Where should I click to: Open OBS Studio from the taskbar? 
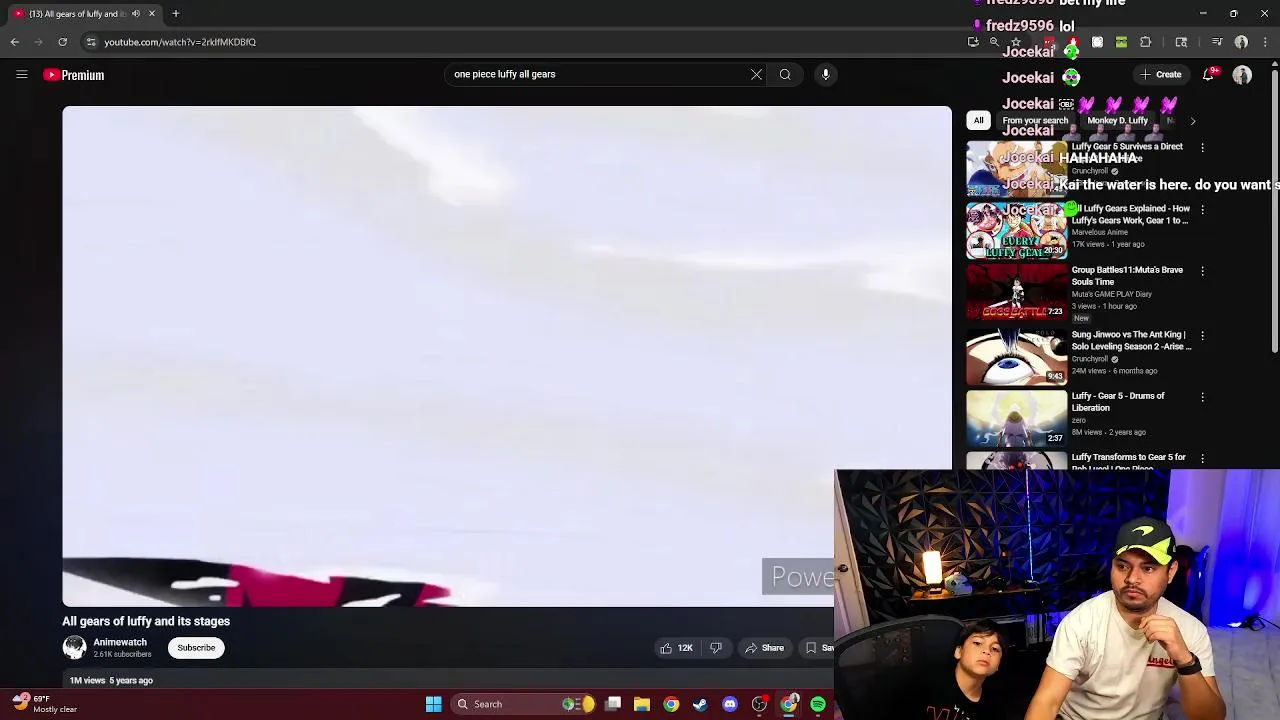pos(759,704)
